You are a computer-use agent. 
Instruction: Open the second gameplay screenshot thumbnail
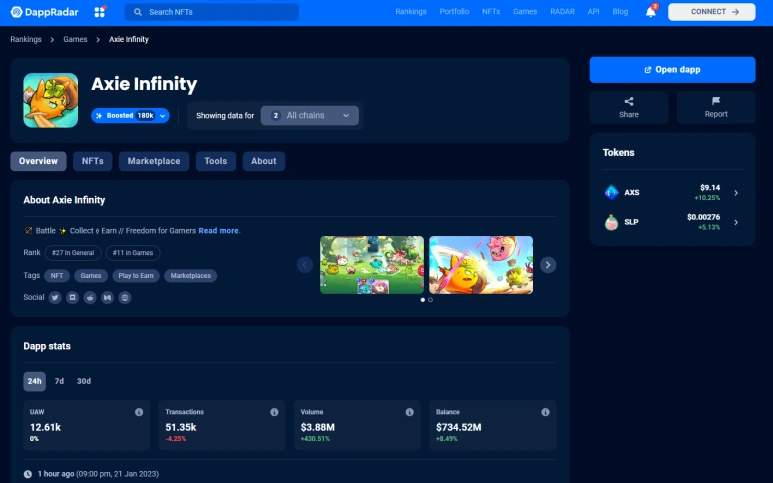click(x=481, y=265)
